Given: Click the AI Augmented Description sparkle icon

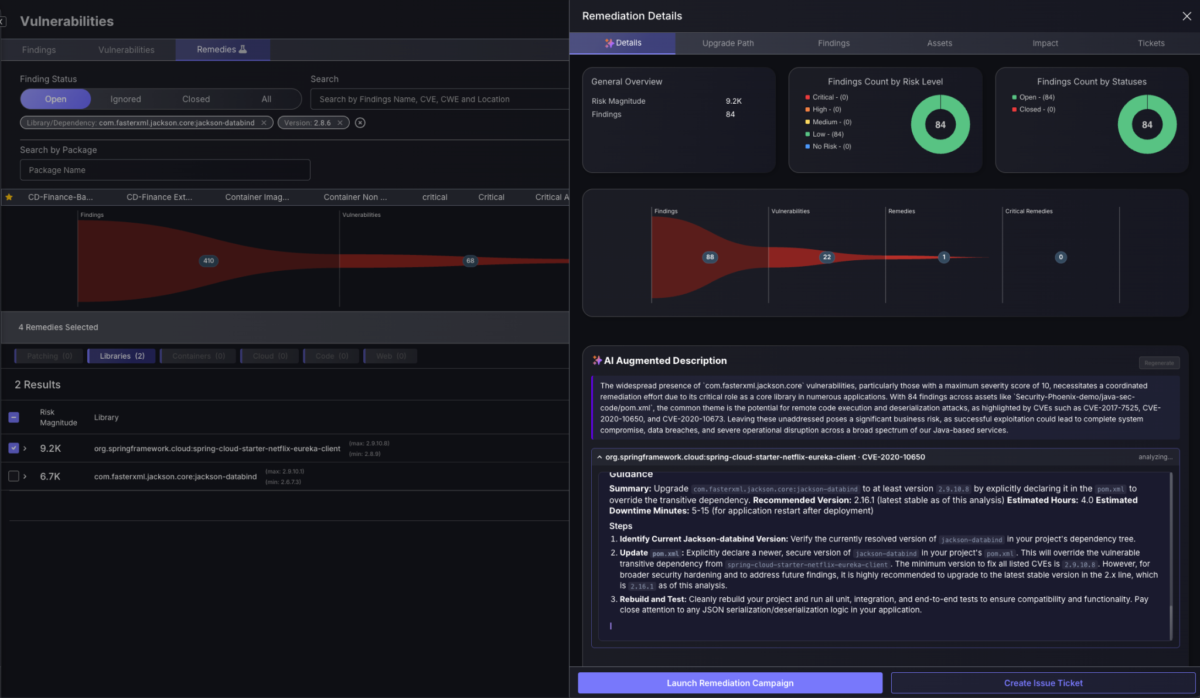Looking at the screenshot, I should pyautogui.click(x=597, y=360).
